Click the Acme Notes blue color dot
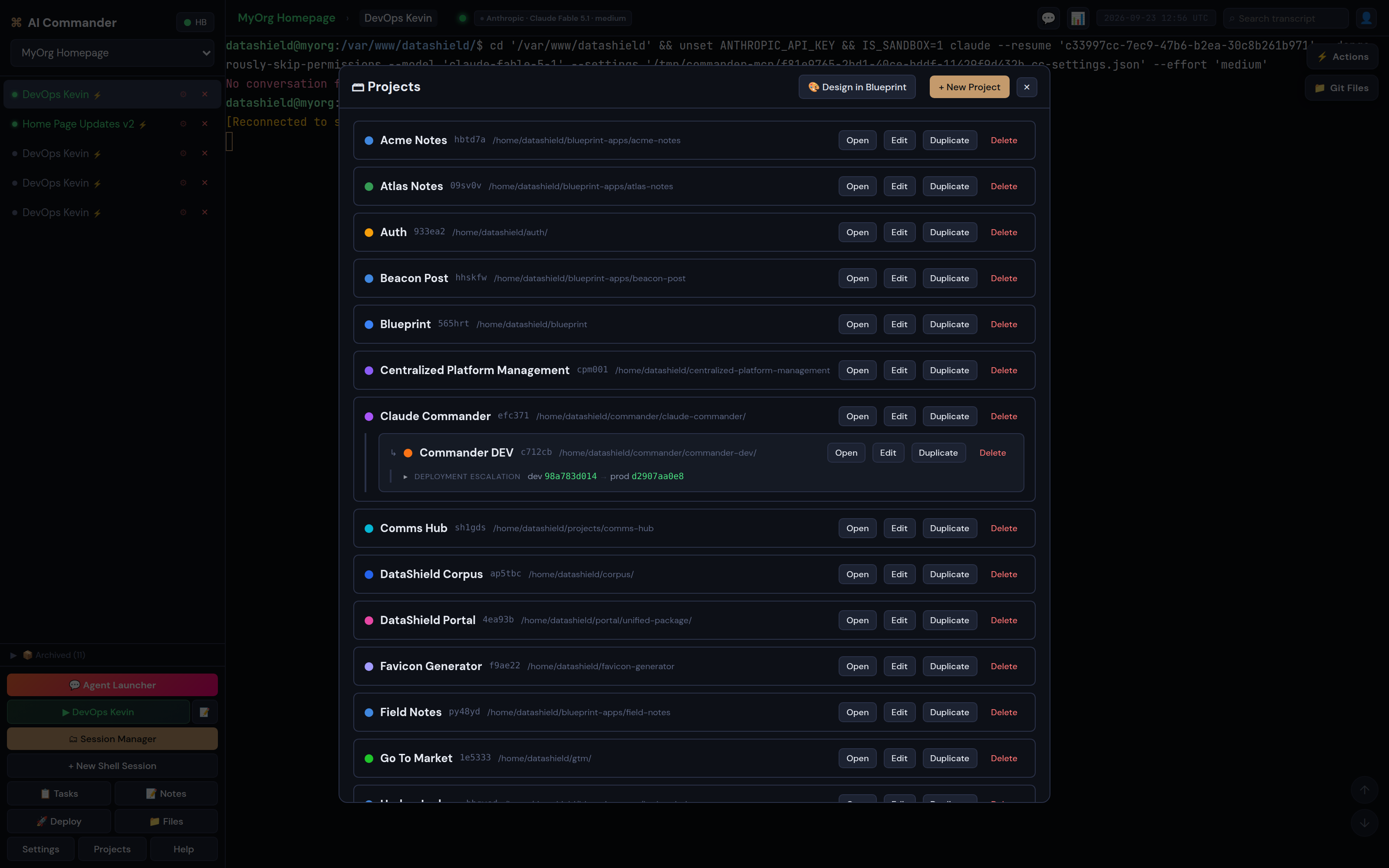Viewport: 1389px width, 868px height. point(369,141)
